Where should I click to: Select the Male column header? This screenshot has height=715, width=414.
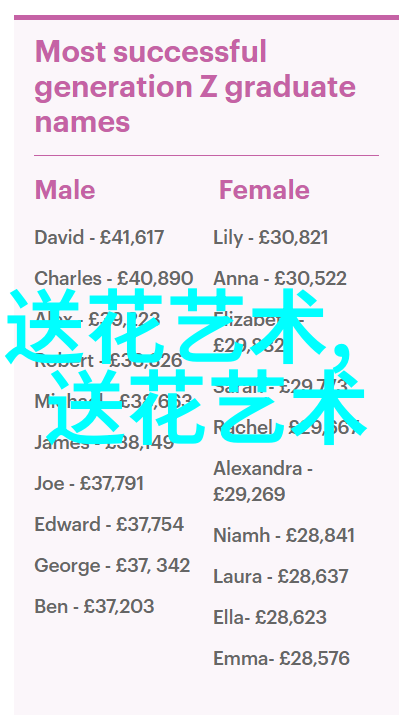(x=65, y=190)
